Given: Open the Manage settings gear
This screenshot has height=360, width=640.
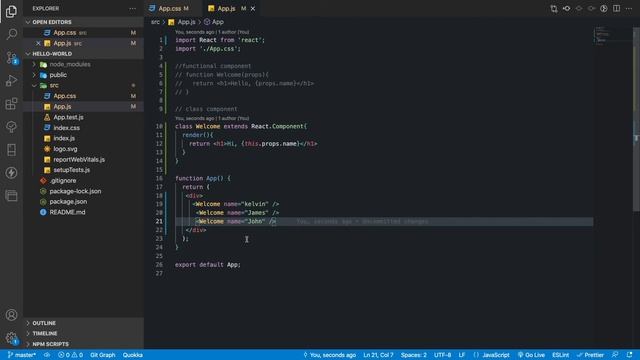Looking at the screenshot, I should (11, 338).
